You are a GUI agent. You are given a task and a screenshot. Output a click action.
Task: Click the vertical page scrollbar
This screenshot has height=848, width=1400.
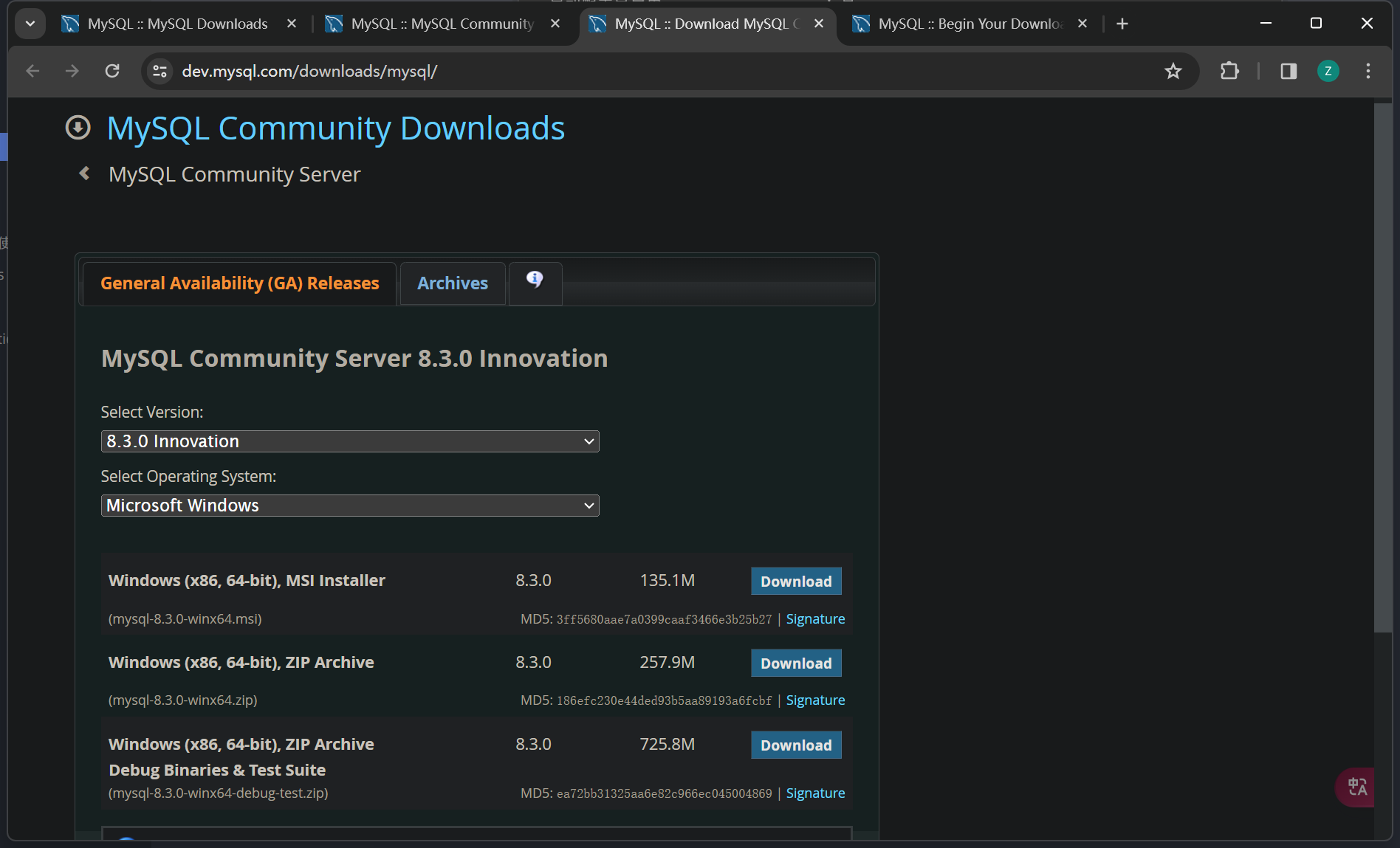1383,369
